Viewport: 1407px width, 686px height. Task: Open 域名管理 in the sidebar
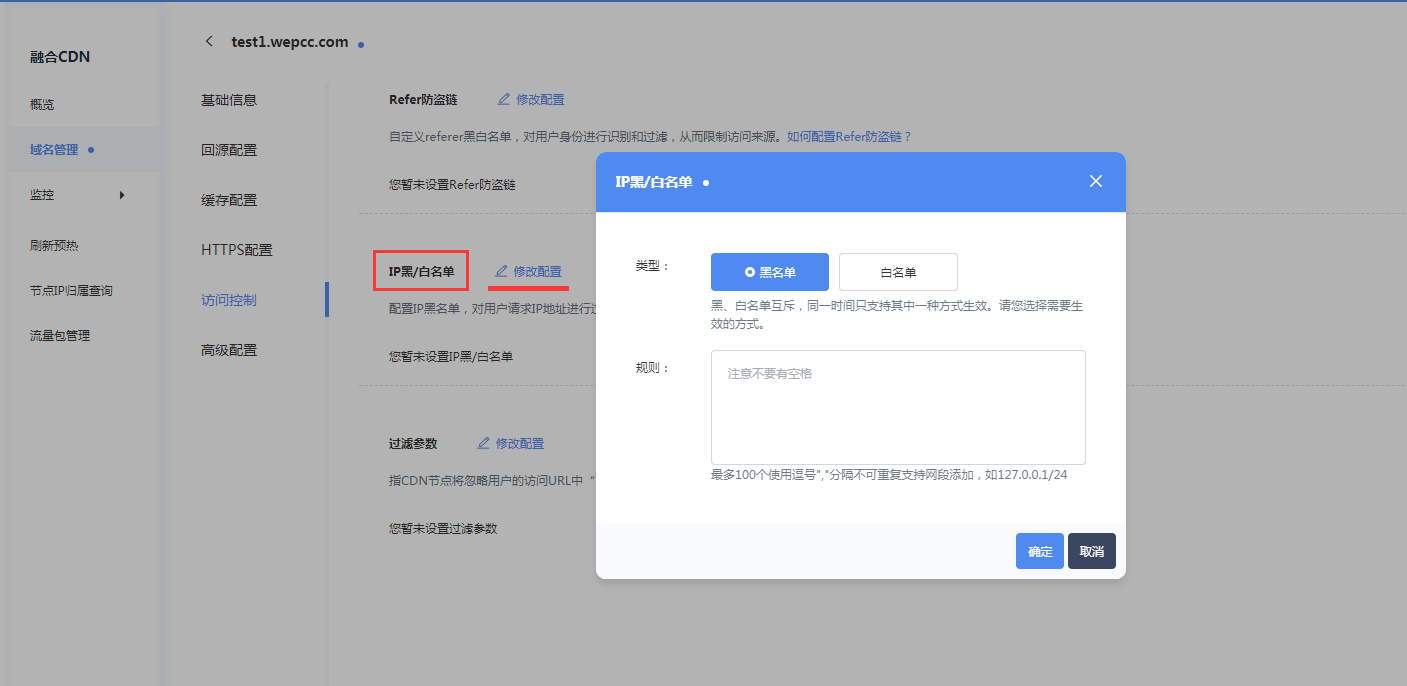pyautogui.click(x=54, y=150)
